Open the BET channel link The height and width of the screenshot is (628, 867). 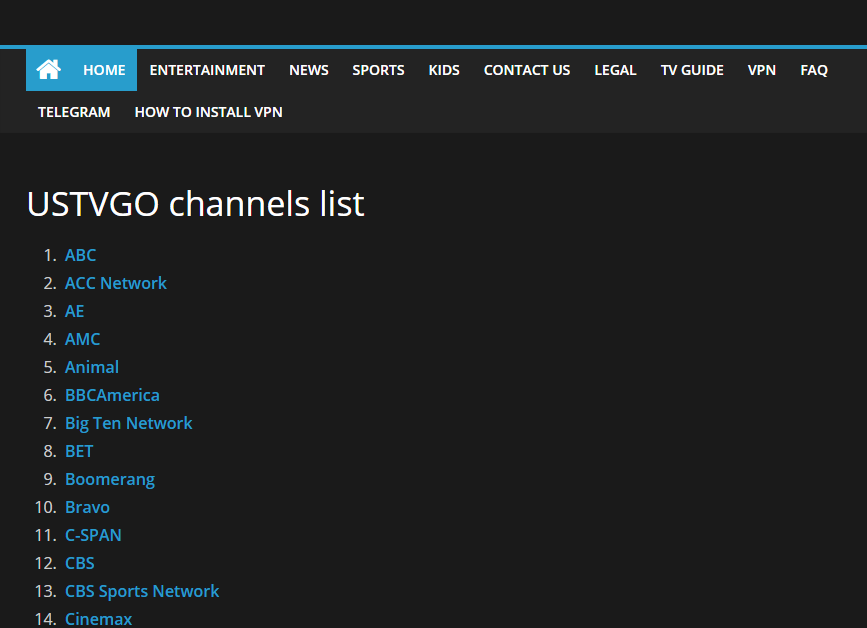click(x=79, y=451)
